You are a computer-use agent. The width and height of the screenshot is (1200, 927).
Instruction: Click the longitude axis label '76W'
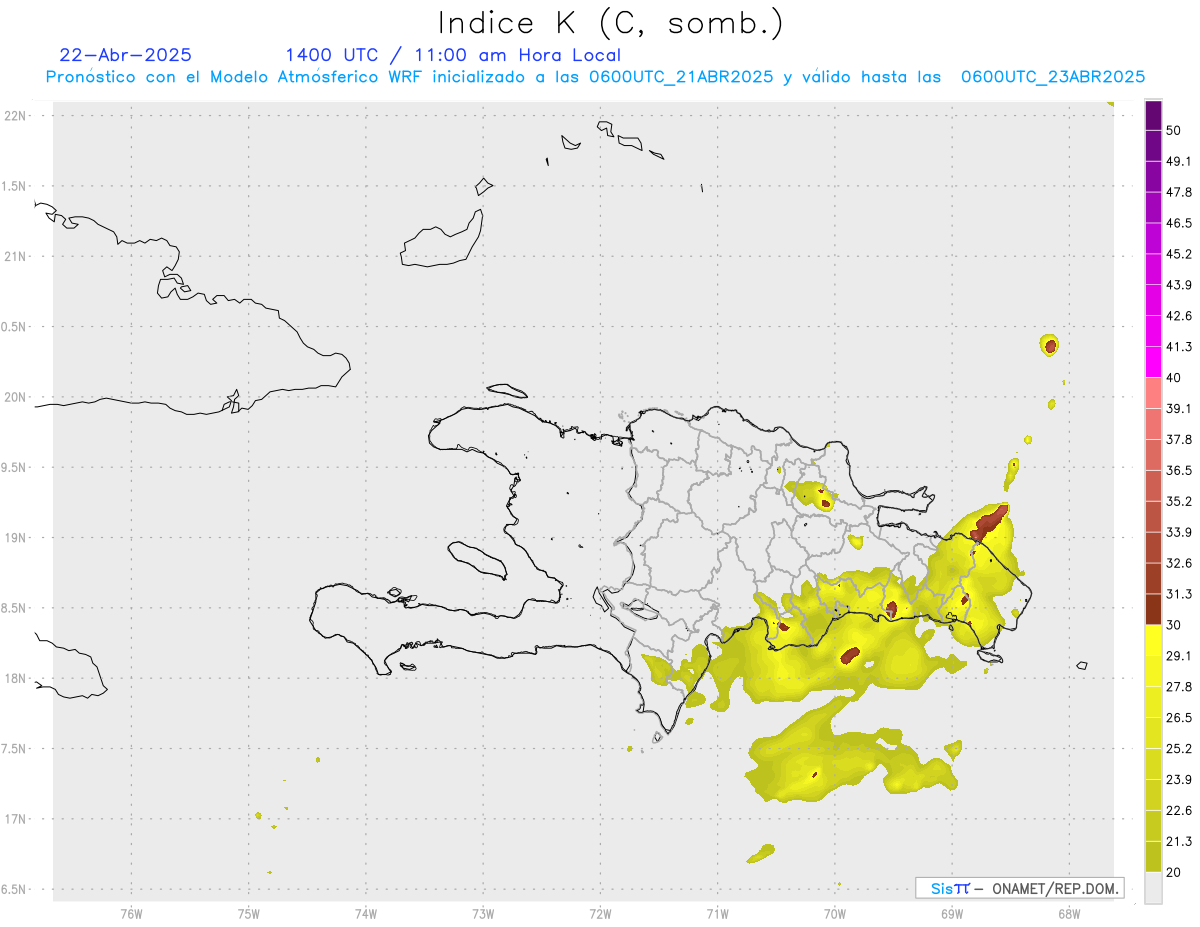tap(131, 913)
